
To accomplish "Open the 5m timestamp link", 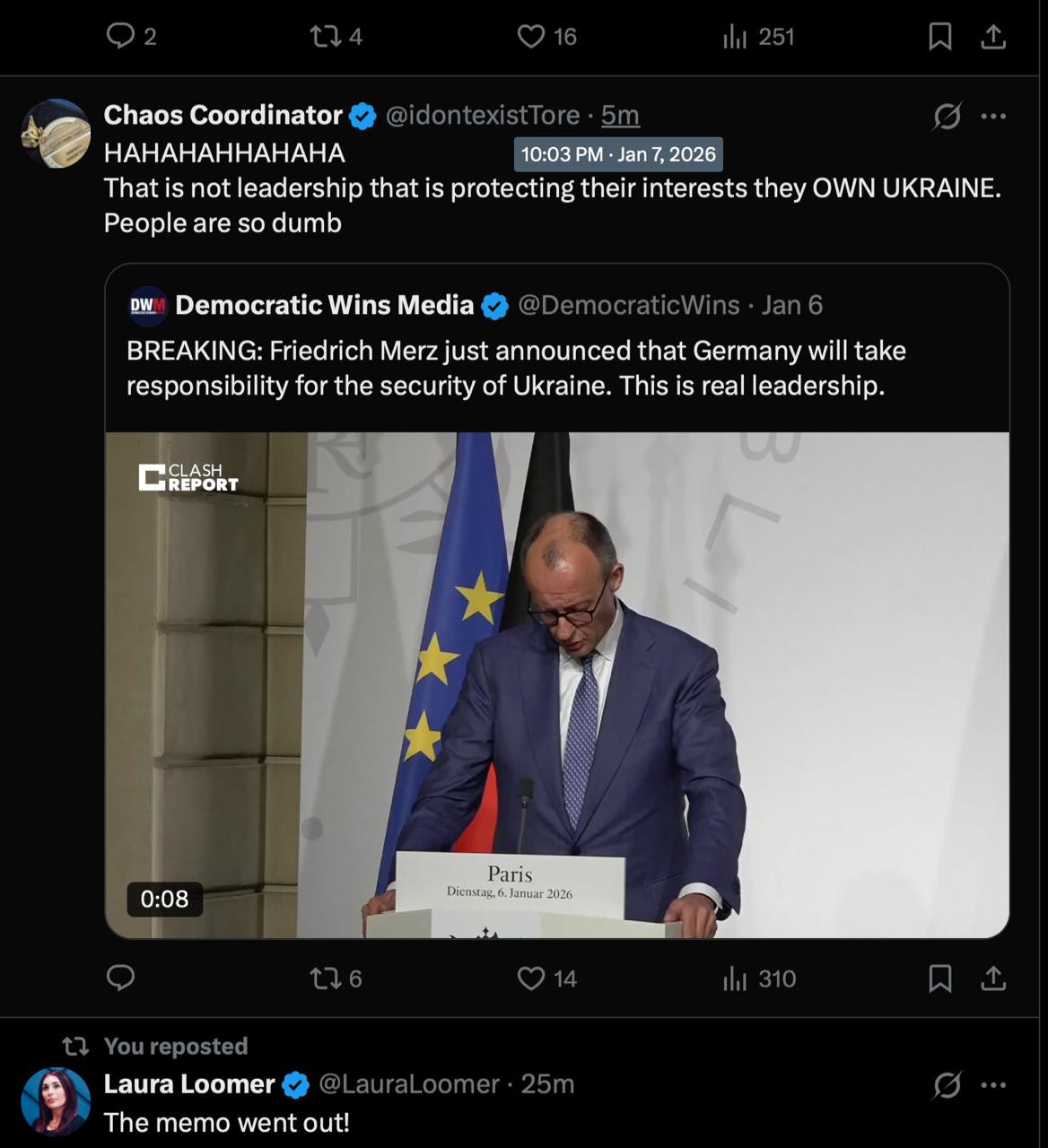I will [620, 116].
